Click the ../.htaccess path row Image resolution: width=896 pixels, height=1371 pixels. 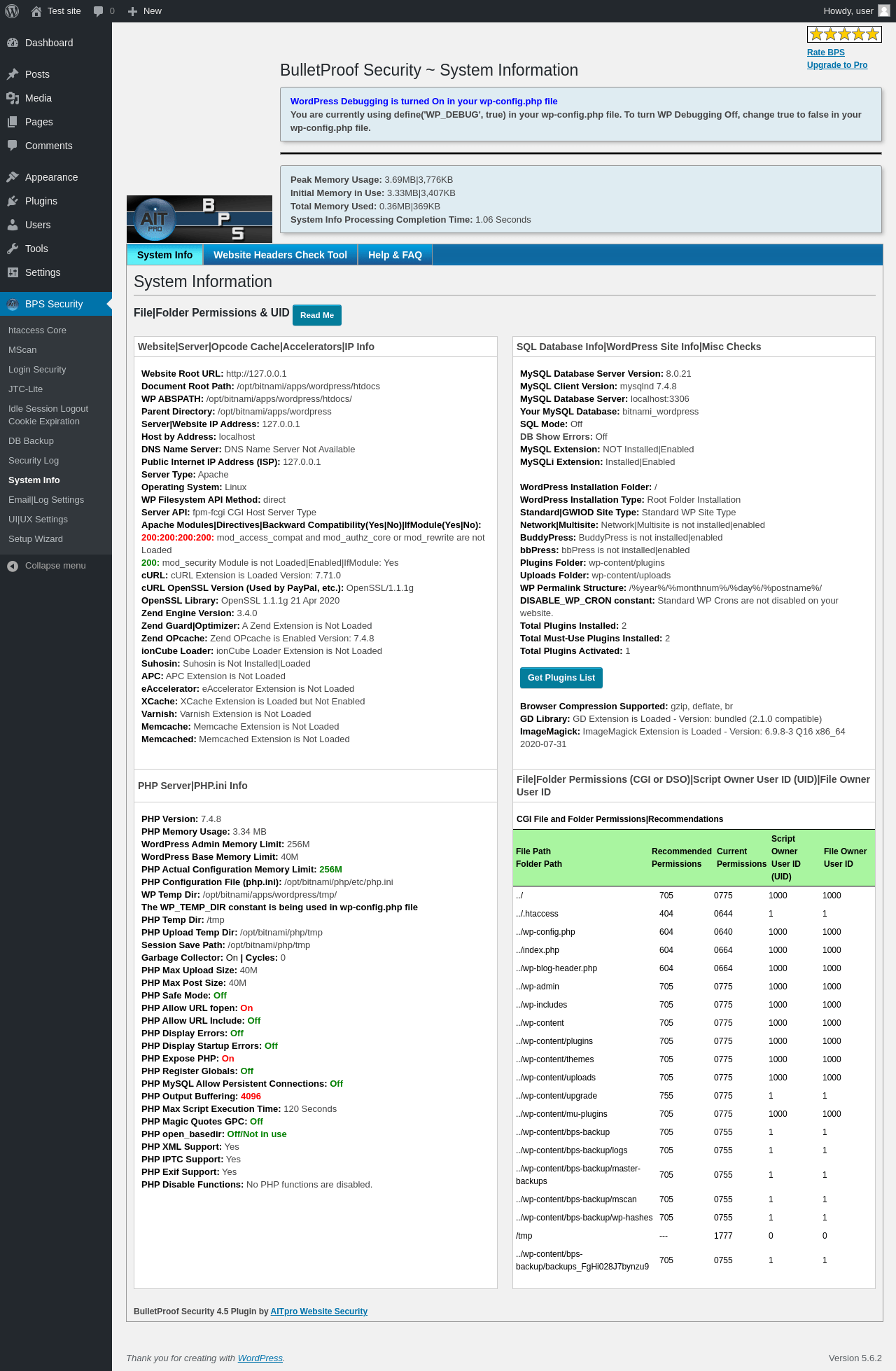(694, 914)
